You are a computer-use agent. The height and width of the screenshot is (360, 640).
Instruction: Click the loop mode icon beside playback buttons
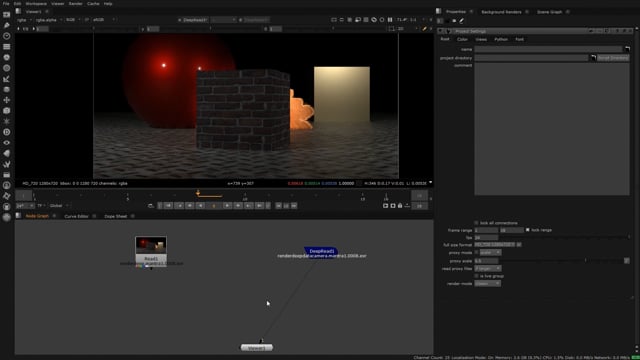(151, 206)
